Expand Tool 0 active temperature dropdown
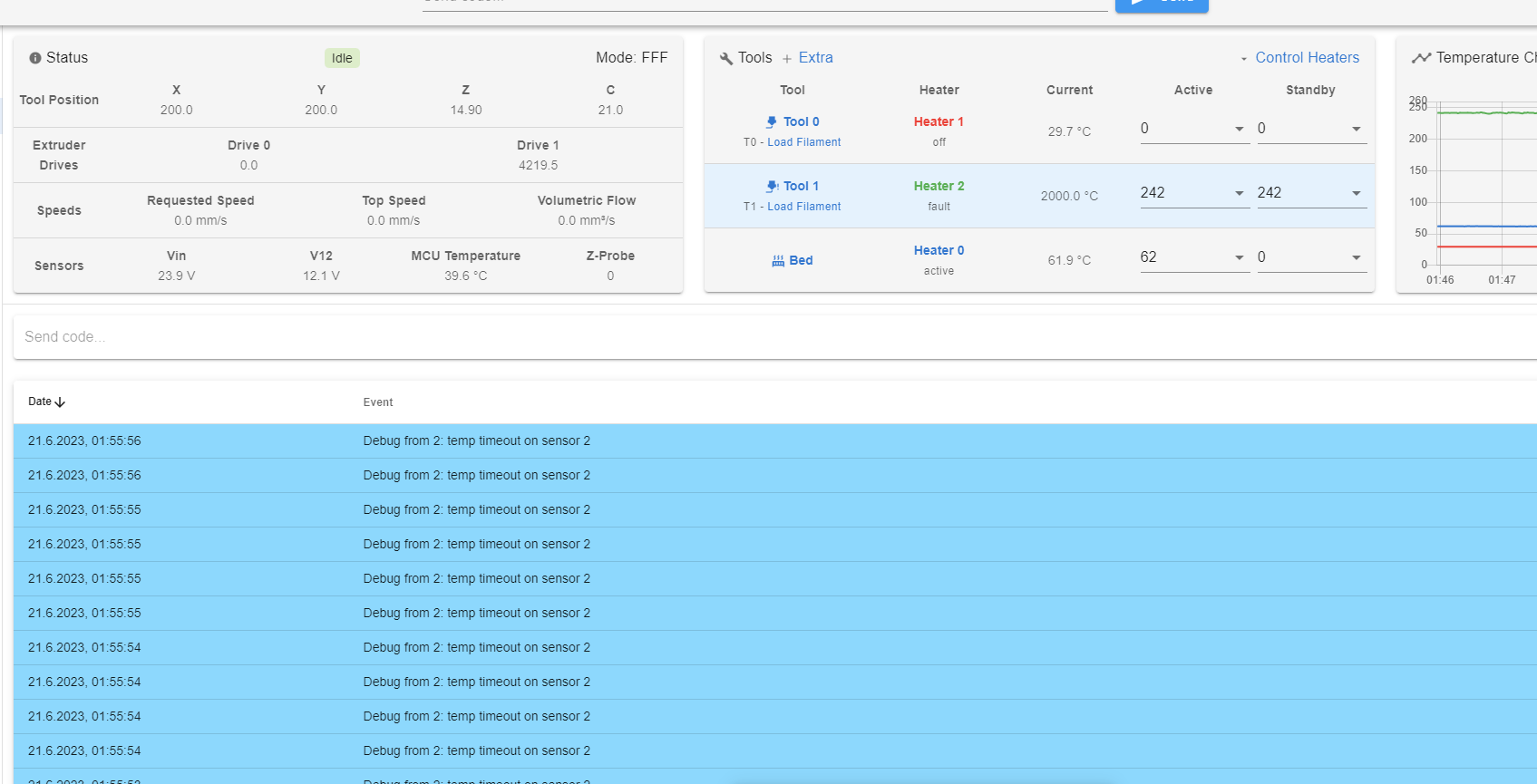 pyautogui.click(x=1240, y=129)
